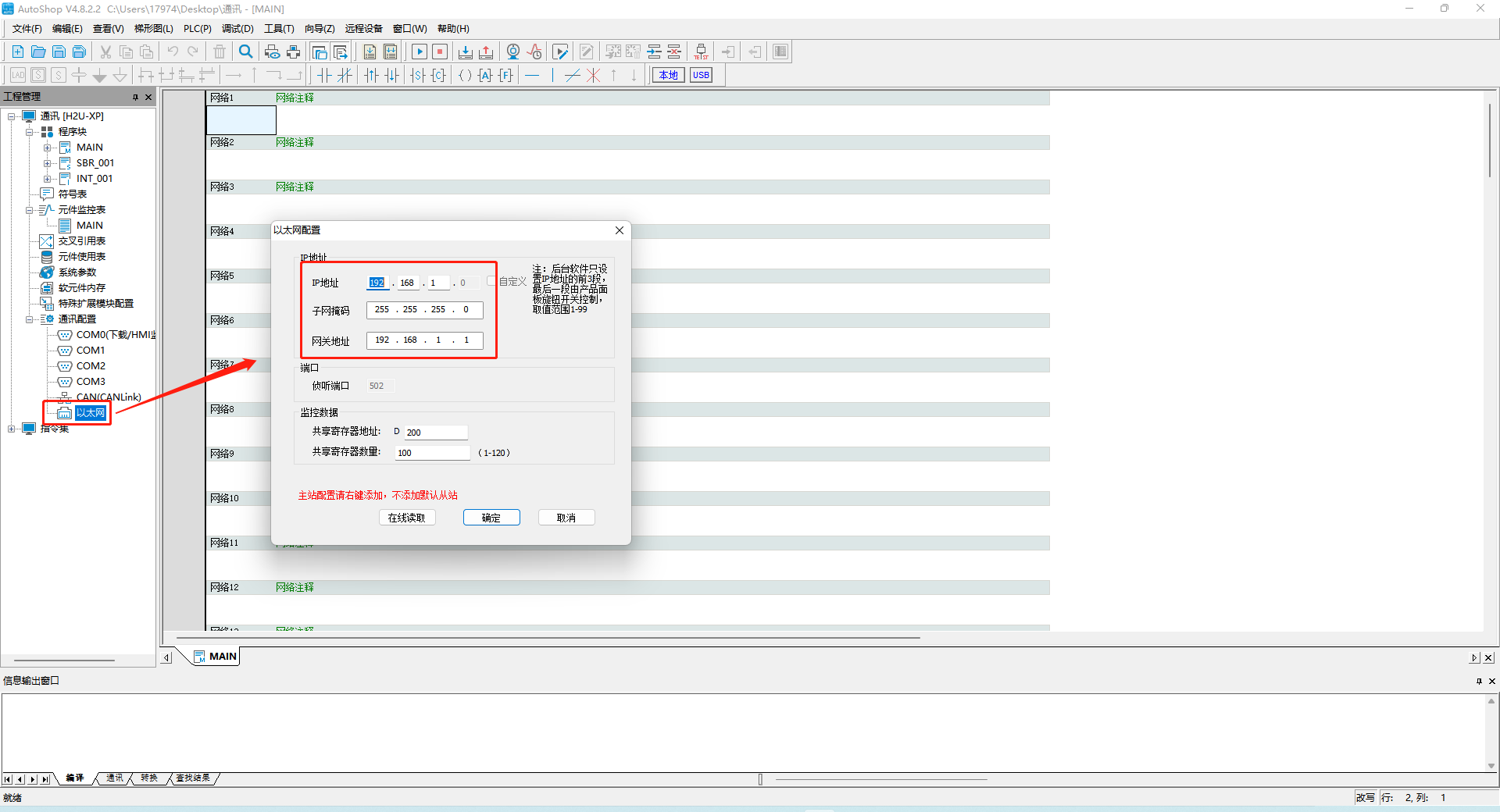
Task: Click the 共享寄存器数量 input field
Action: click(432, 453)
